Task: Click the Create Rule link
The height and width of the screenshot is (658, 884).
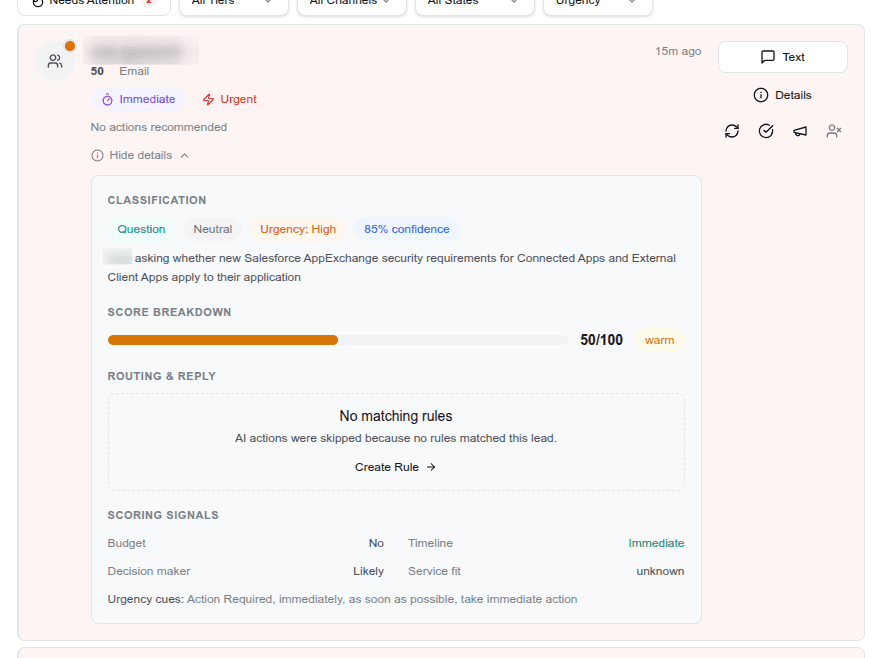Action: (x=394, y=467)
